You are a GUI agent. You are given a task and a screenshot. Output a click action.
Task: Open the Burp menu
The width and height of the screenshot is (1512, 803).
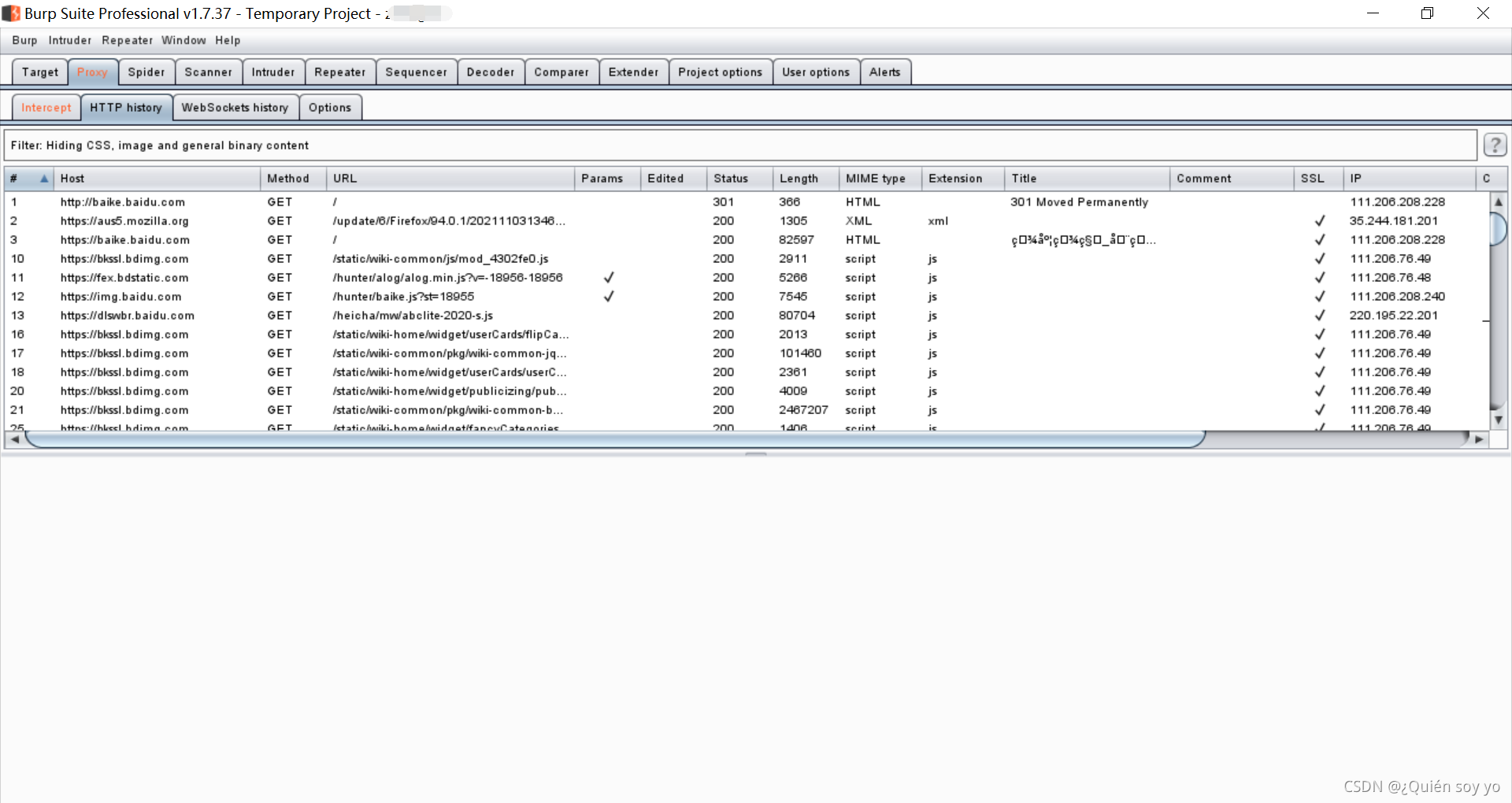pos(24,40)
